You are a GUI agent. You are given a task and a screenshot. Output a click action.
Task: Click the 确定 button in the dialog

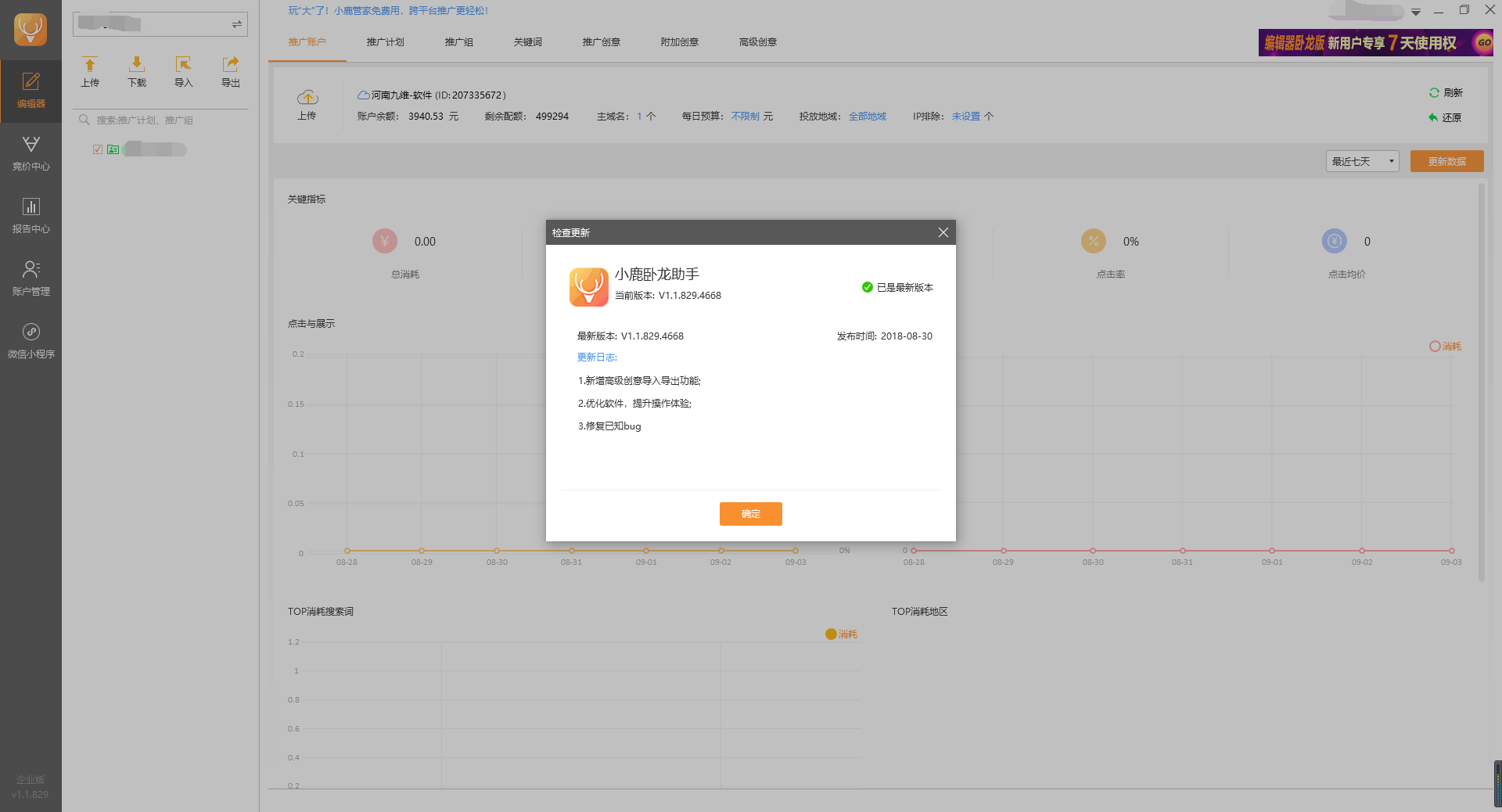click(751, 514)
